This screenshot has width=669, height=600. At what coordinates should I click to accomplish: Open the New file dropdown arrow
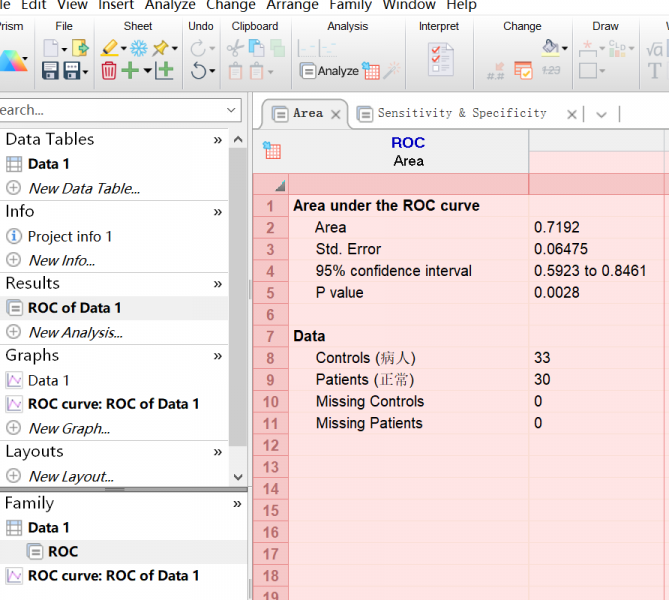pos(64,50)
